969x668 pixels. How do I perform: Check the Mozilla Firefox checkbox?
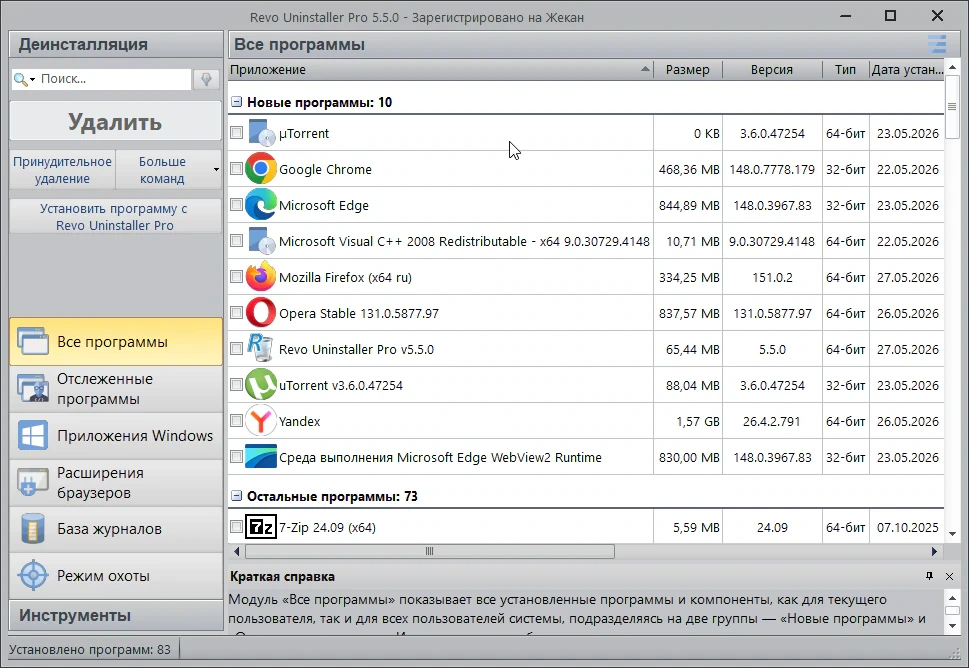[236, 276]
